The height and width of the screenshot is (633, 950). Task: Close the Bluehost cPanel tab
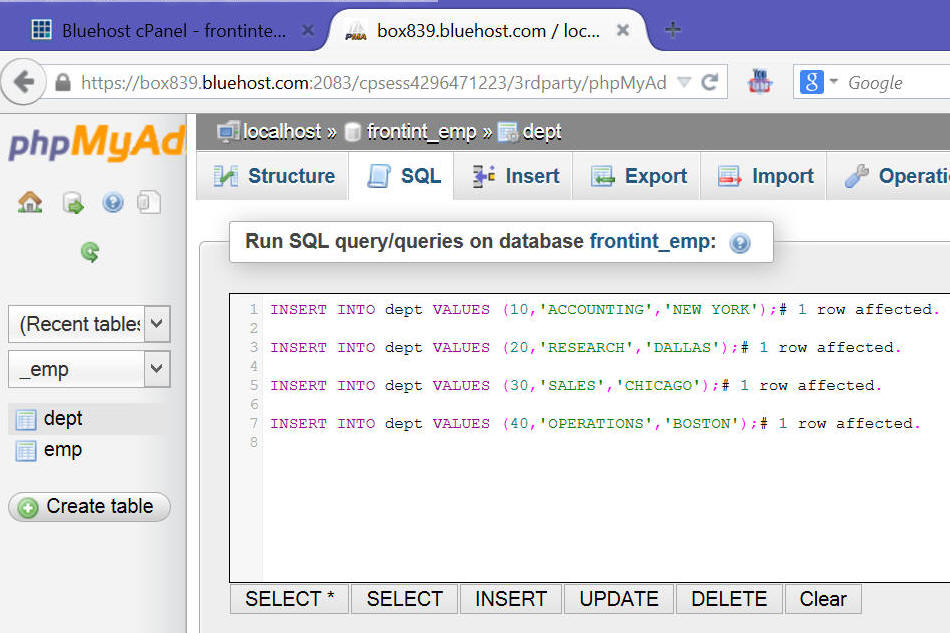tap(308, 30)
